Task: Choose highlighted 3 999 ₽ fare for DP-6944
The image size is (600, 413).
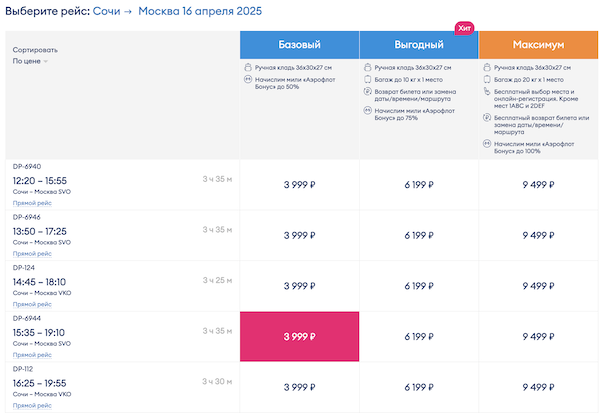Action: click(x=299, y=336)
